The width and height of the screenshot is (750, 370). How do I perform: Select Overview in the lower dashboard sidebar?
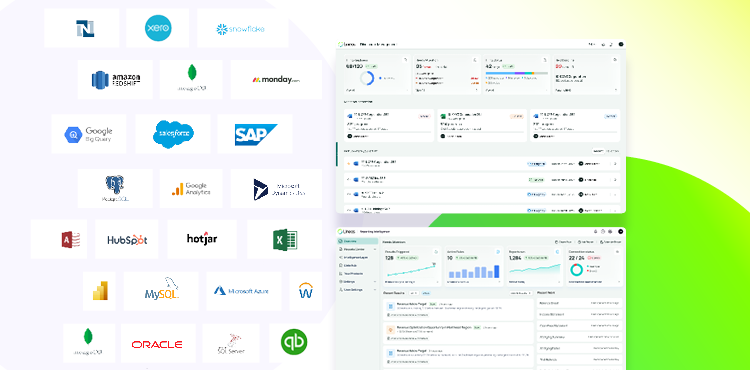[x=357, y=241]
